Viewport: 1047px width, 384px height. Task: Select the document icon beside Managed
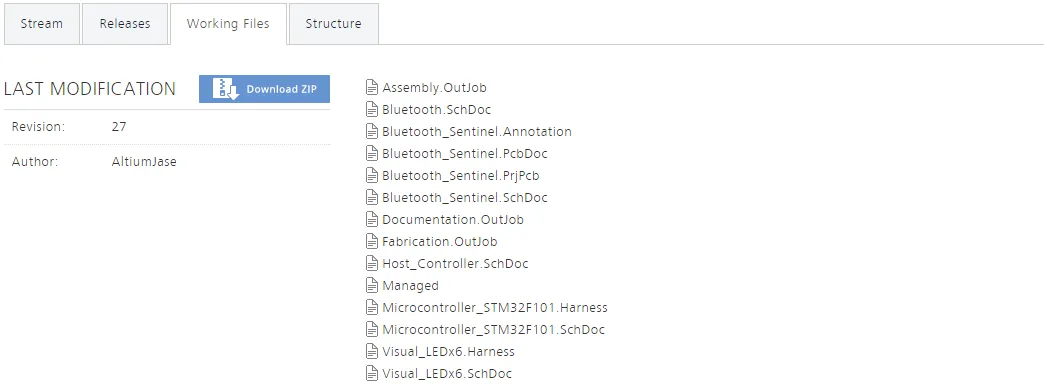pyautogui.click(x=372, y=286)
